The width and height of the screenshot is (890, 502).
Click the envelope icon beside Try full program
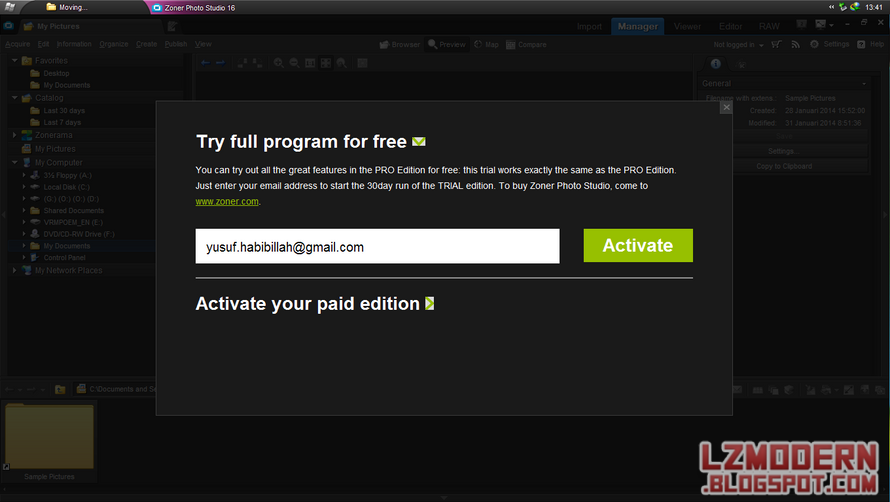419,141
